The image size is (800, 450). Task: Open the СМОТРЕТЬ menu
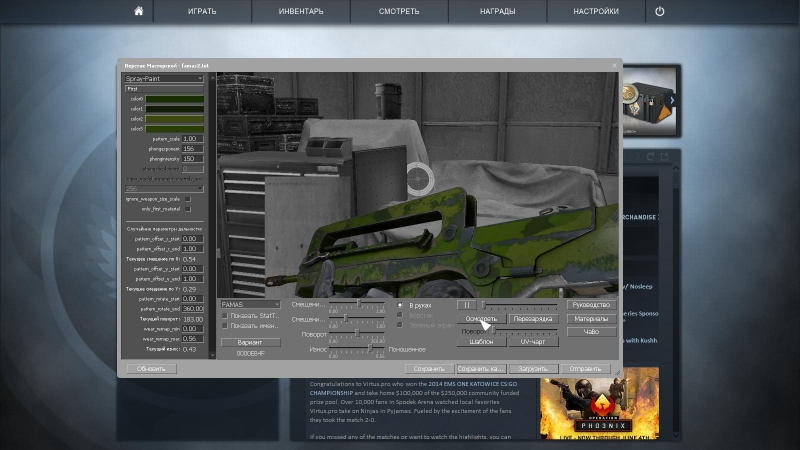point(399,11)
